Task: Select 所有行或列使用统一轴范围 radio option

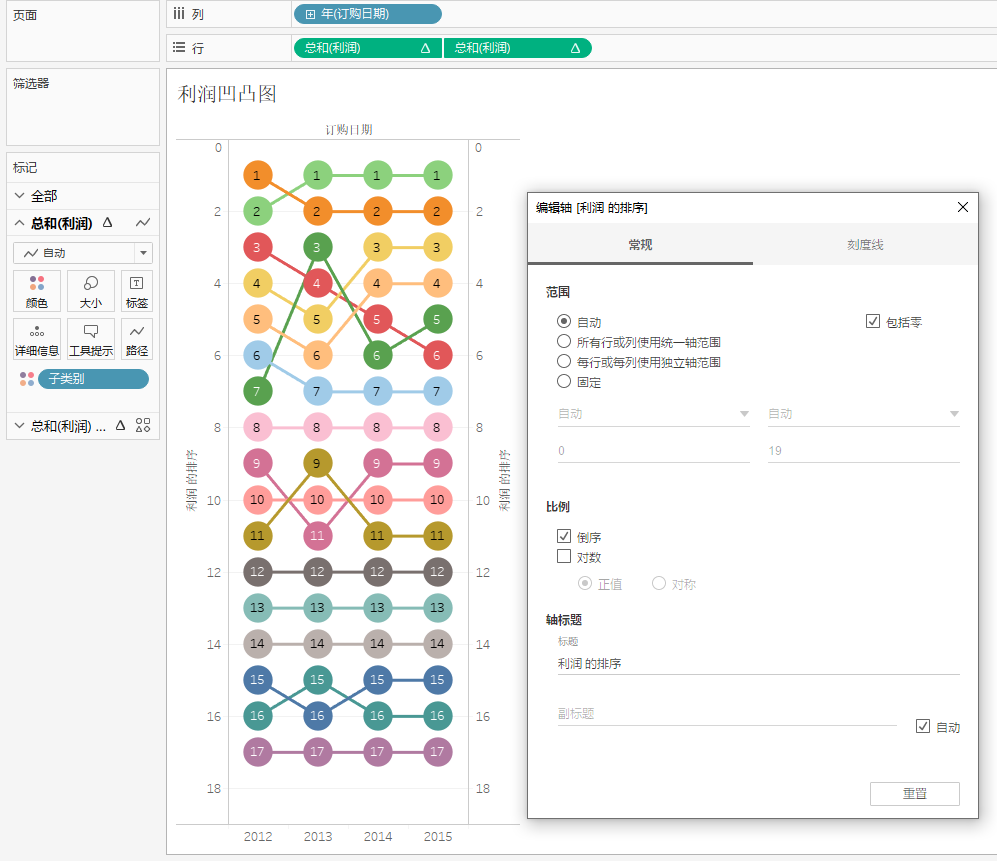Action: tap(563, 341)
